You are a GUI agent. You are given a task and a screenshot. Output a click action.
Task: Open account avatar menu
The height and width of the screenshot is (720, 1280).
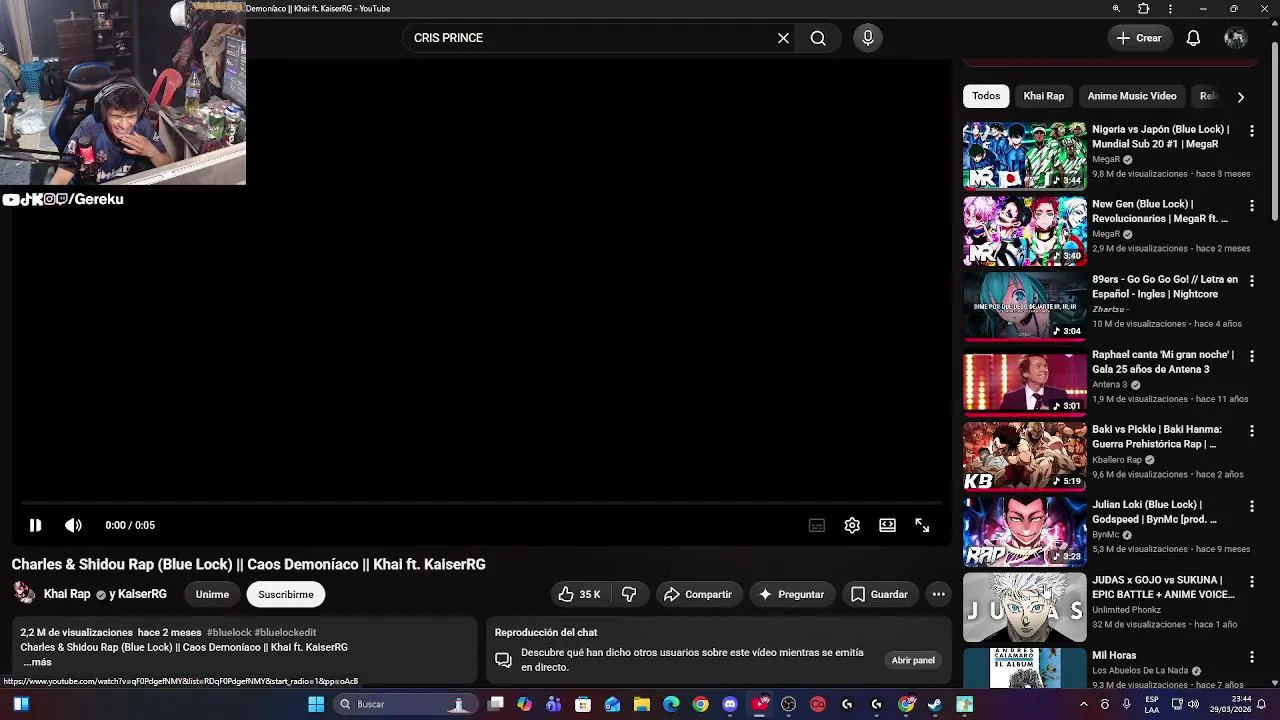point(1235,38)
